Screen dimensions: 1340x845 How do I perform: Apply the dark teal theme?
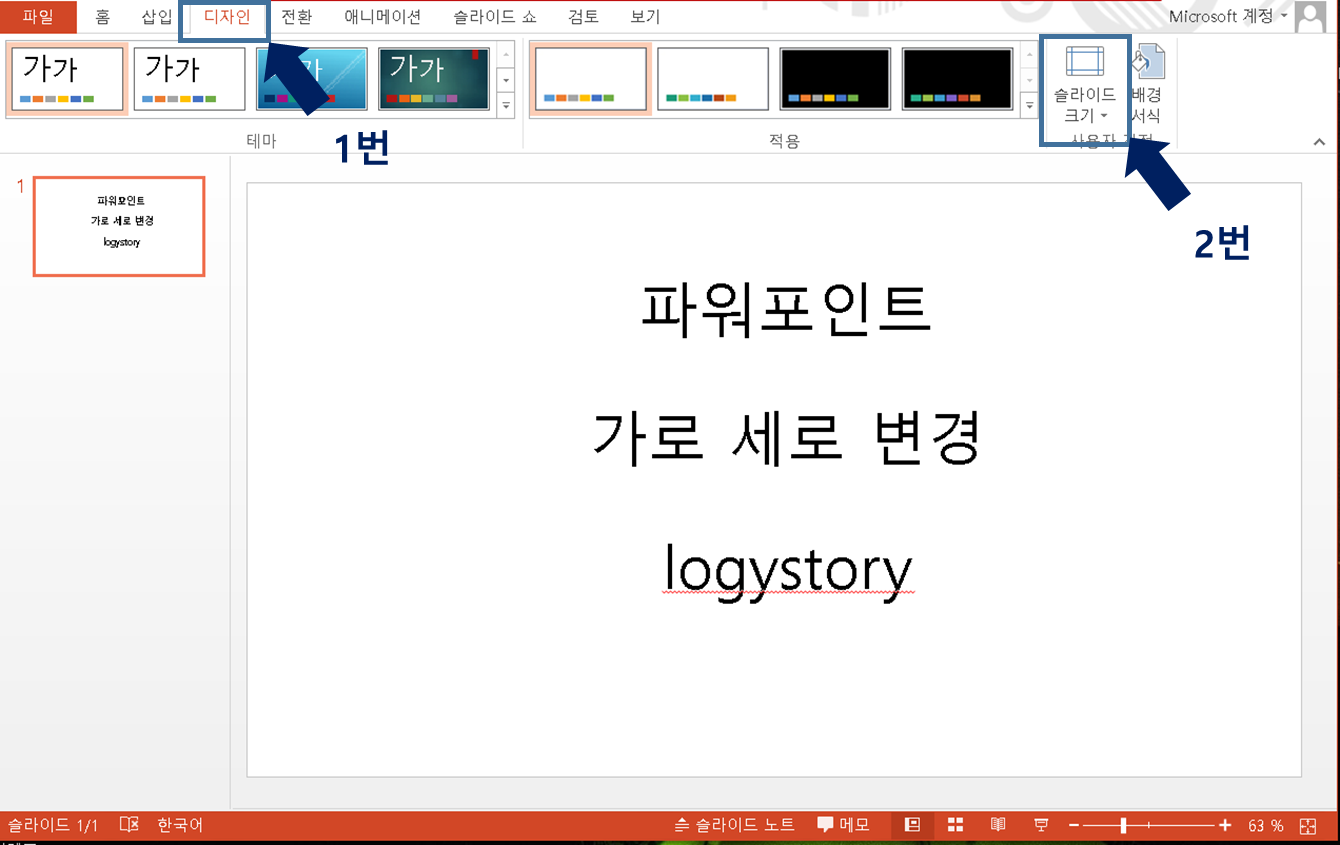coord(433,79)
